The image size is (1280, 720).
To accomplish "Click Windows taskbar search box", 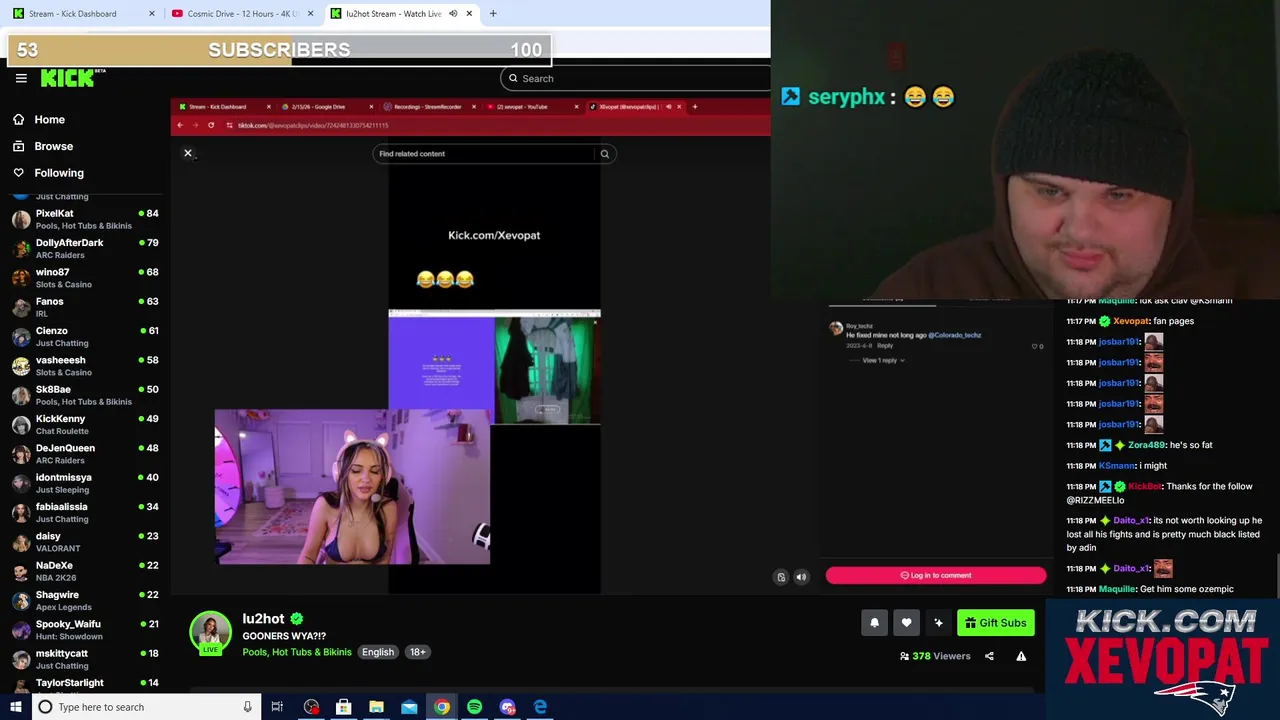I will click(x=145, y=707).
